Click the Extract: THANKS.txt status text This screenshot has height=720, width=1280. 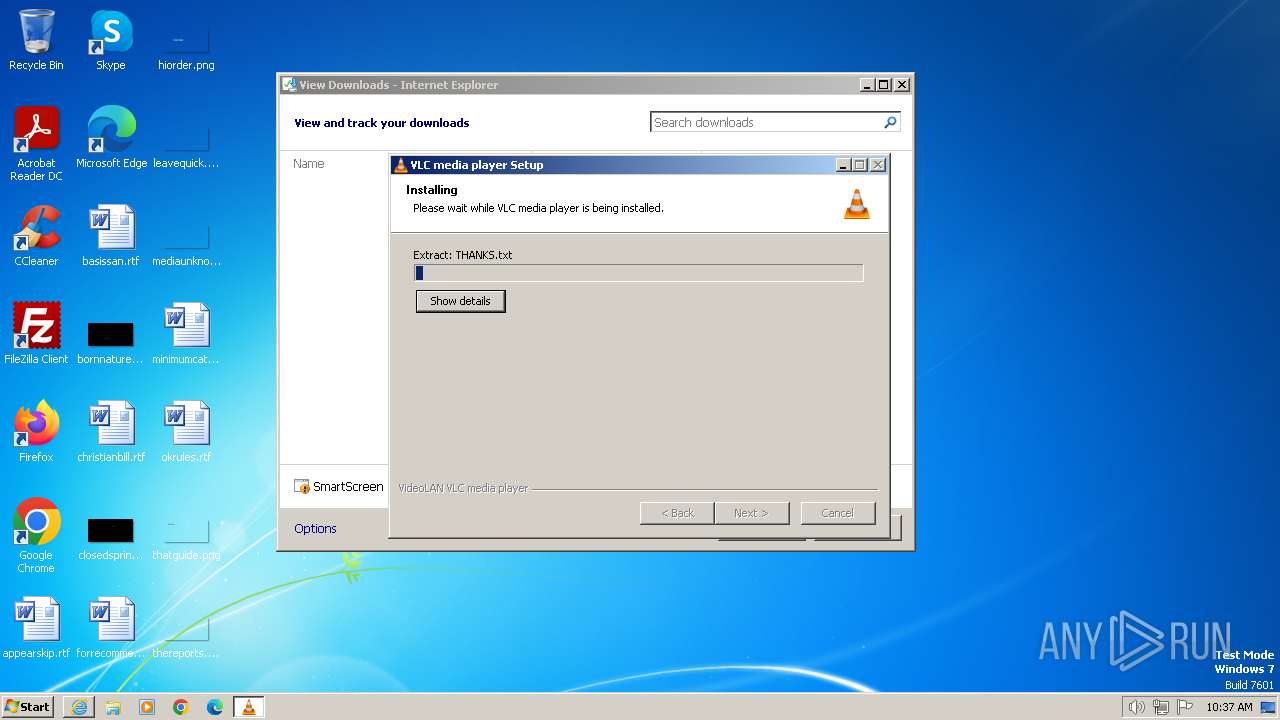pos(463,255)
